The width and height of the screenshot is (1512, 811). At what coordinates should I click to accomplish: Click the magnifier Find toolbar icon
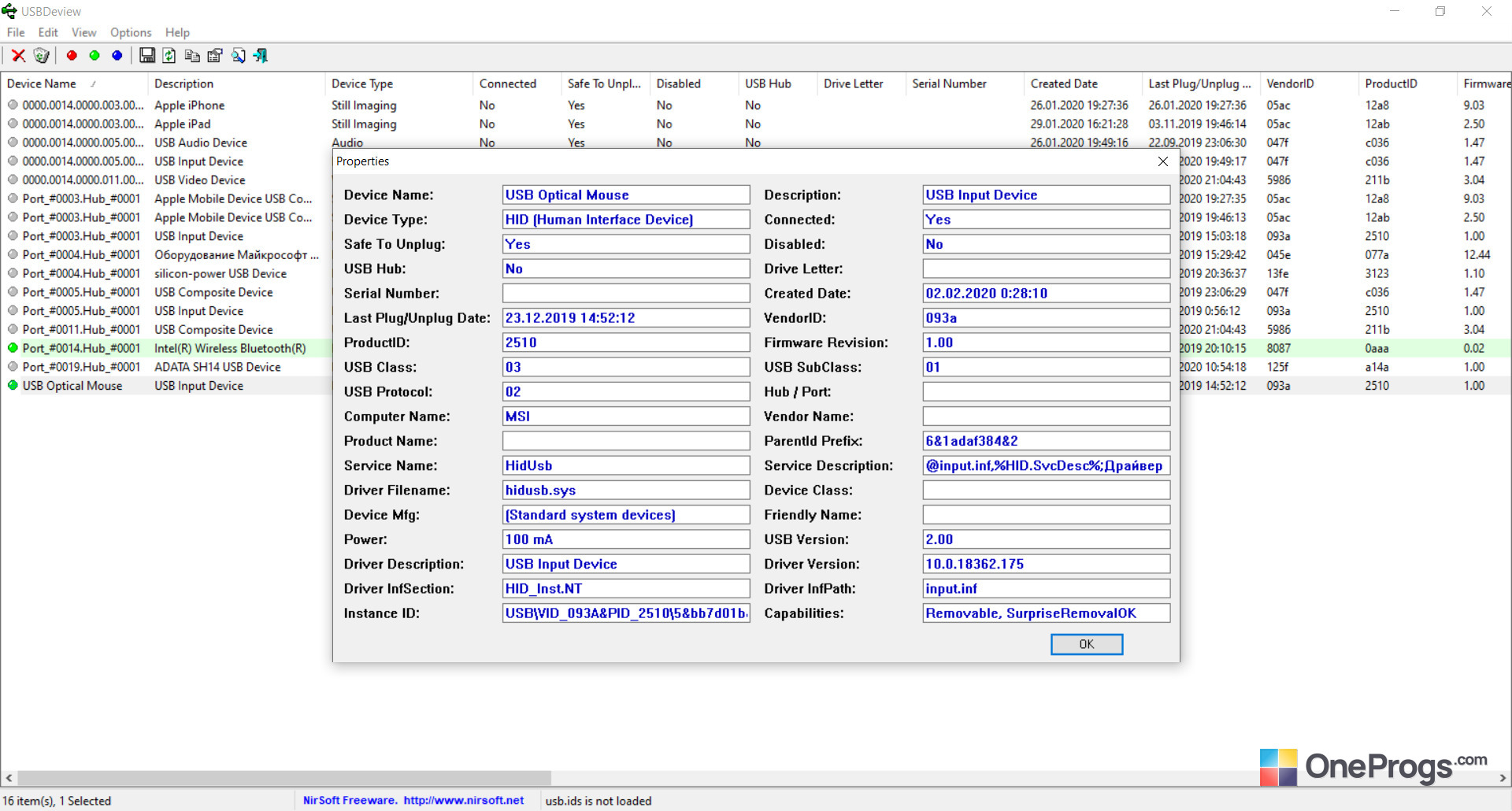click(238, 55)
